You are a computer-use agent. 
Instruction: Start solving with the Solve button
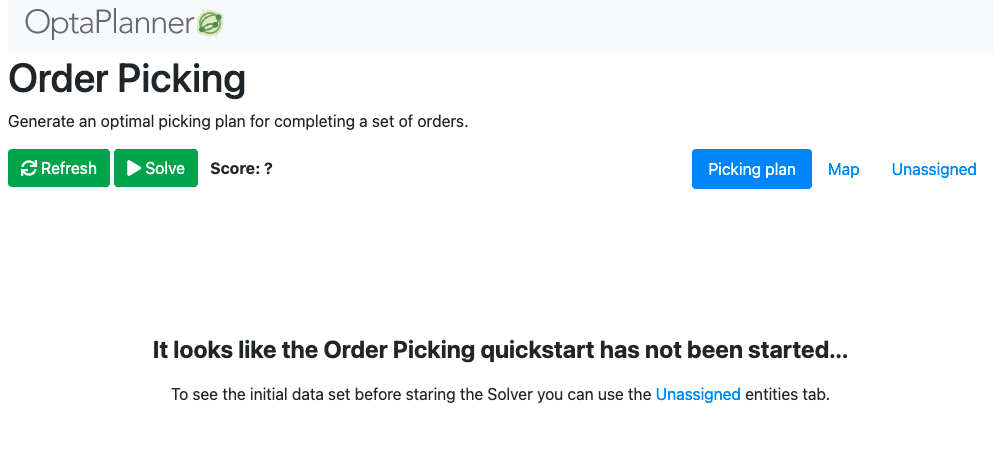[x=156, y=168]
